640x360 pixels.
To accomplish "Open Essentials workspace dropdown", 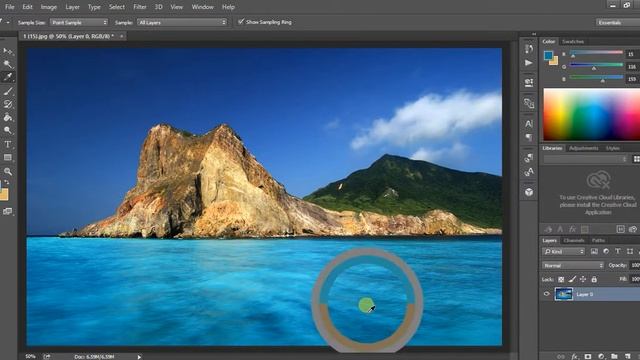I will point(618,22).
